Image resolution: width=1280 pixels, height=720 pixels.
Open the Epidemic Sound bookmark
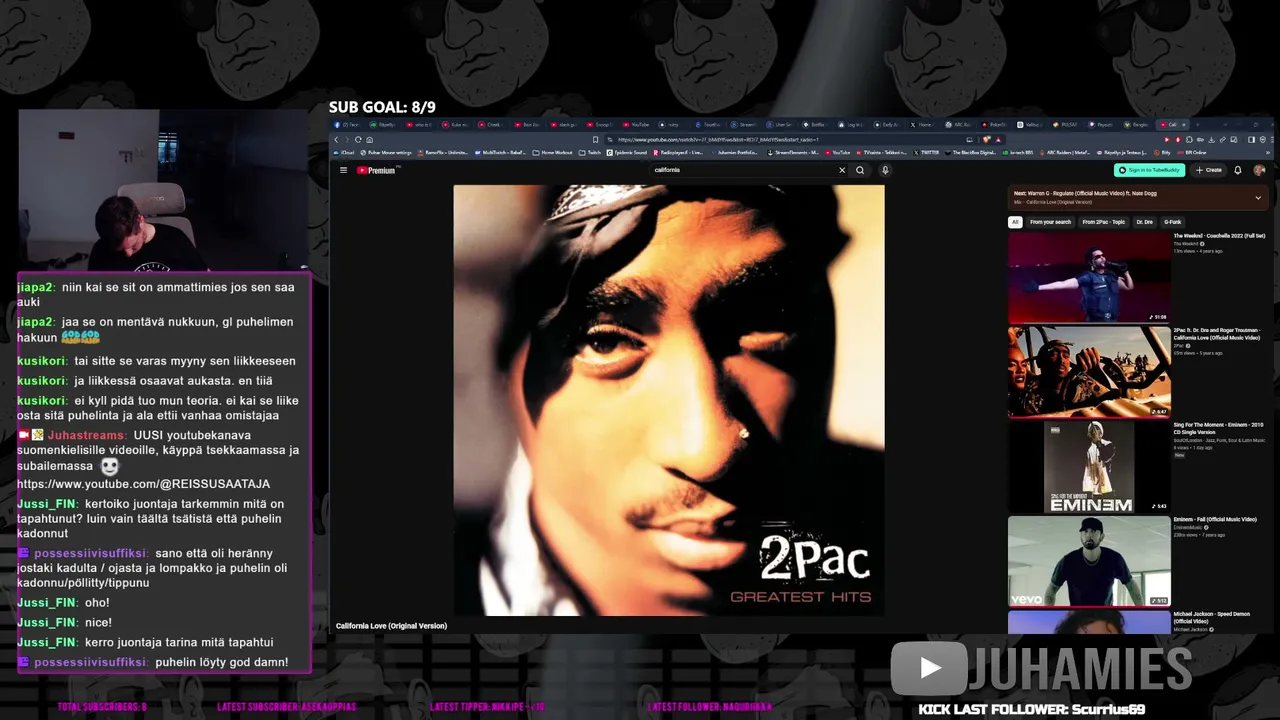click(626, 153)
